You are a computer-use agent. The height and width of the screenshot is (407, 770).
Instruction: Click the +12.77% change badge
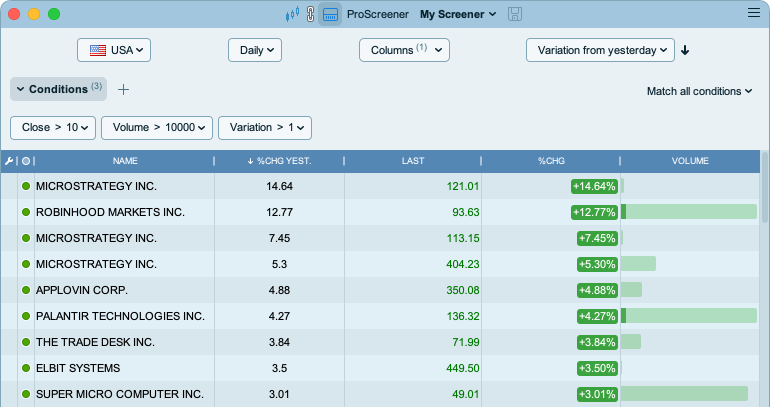pyautogui.click(x=594, y=212)
